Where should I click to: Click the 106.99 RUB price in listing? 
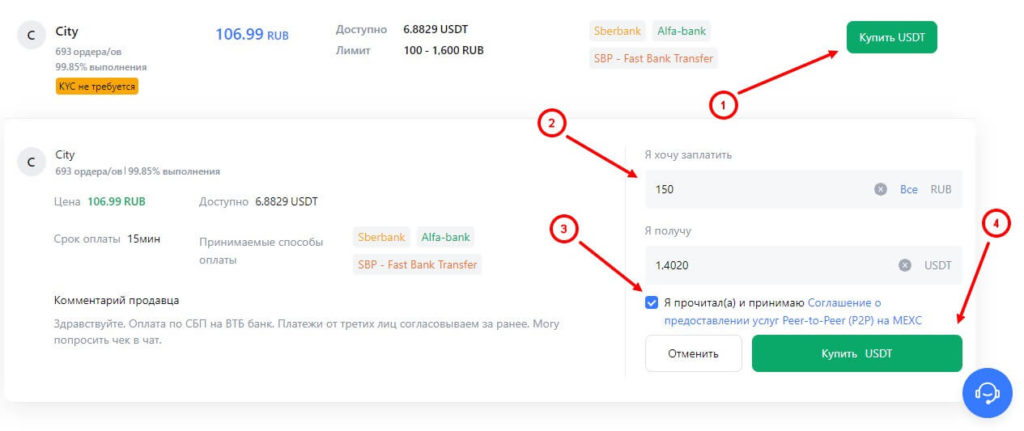tap(252, 34)
